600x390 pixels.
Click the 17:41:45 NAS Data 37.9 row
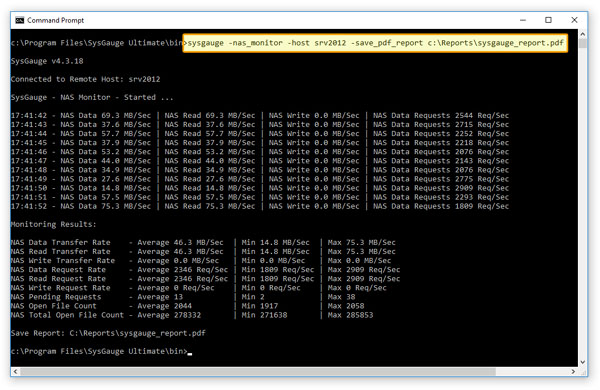[x=260, y=143]
